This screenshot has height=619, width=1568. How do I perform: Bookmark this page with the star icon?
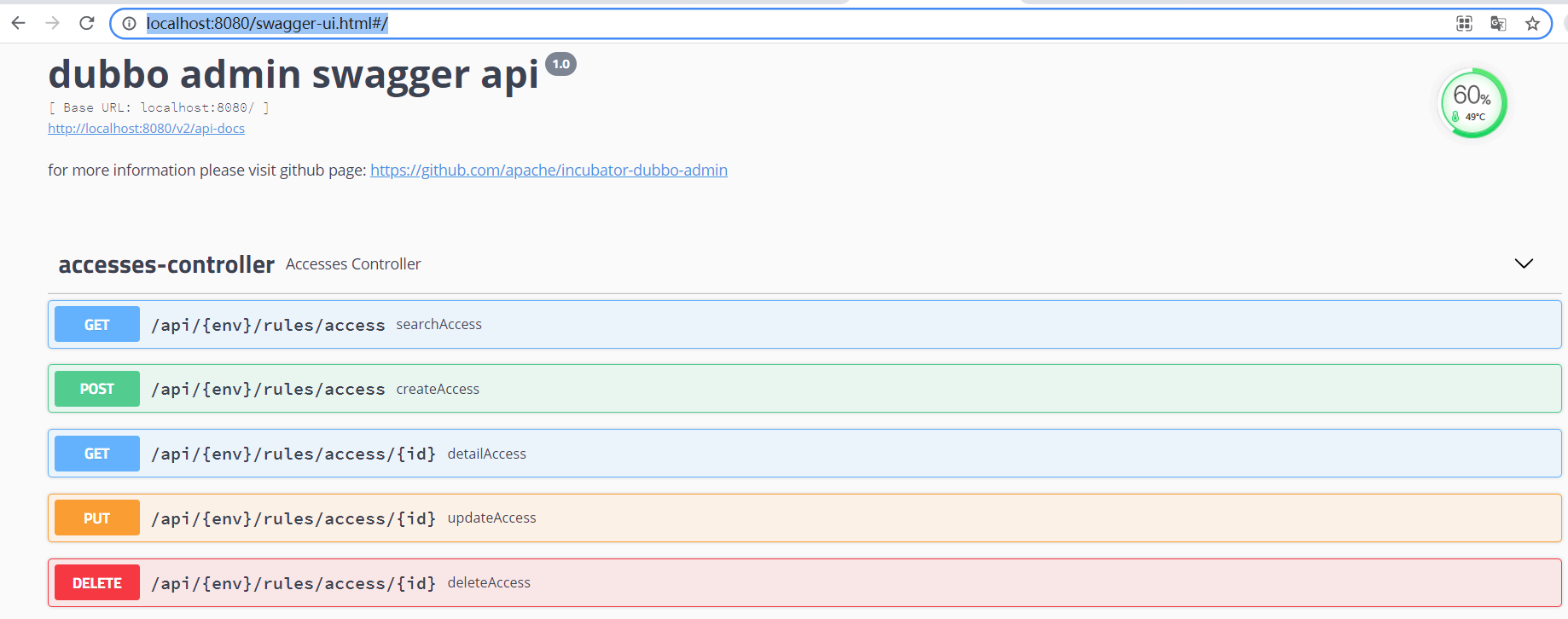[x=1532, y=24]
